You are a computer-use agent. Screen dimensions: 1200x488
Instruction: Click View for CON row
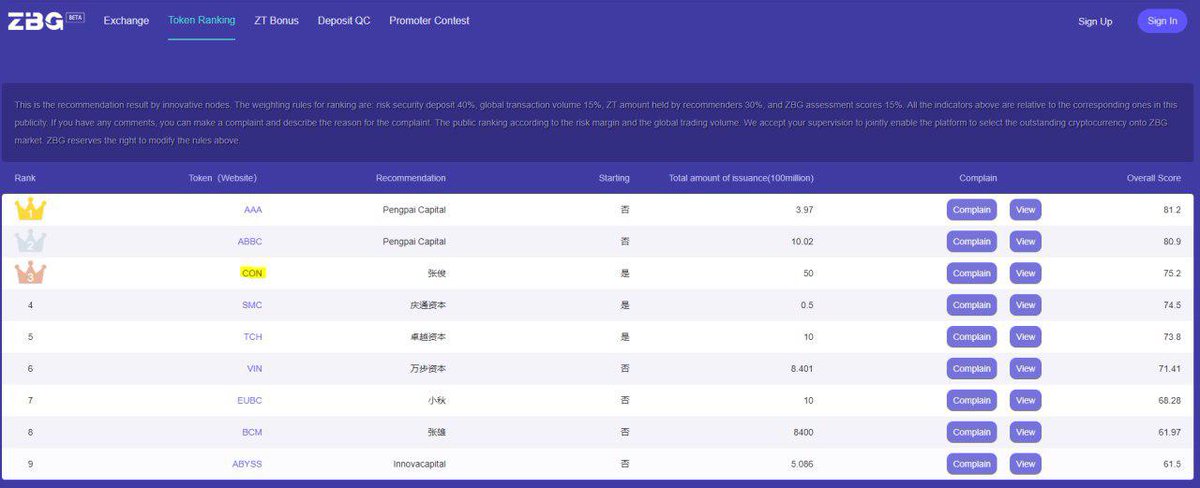point(1025,273)
